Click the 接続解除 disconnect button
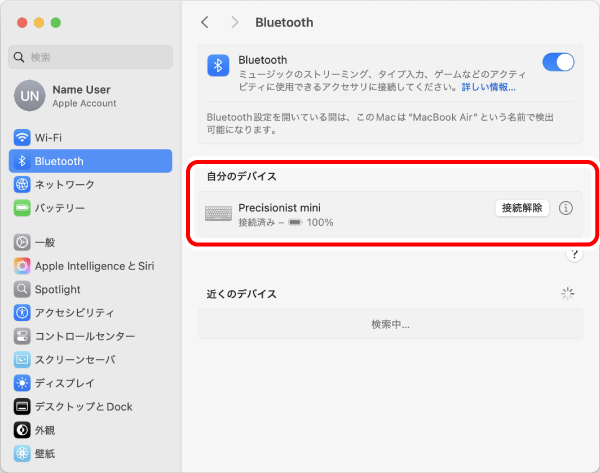 coord(522,208)
